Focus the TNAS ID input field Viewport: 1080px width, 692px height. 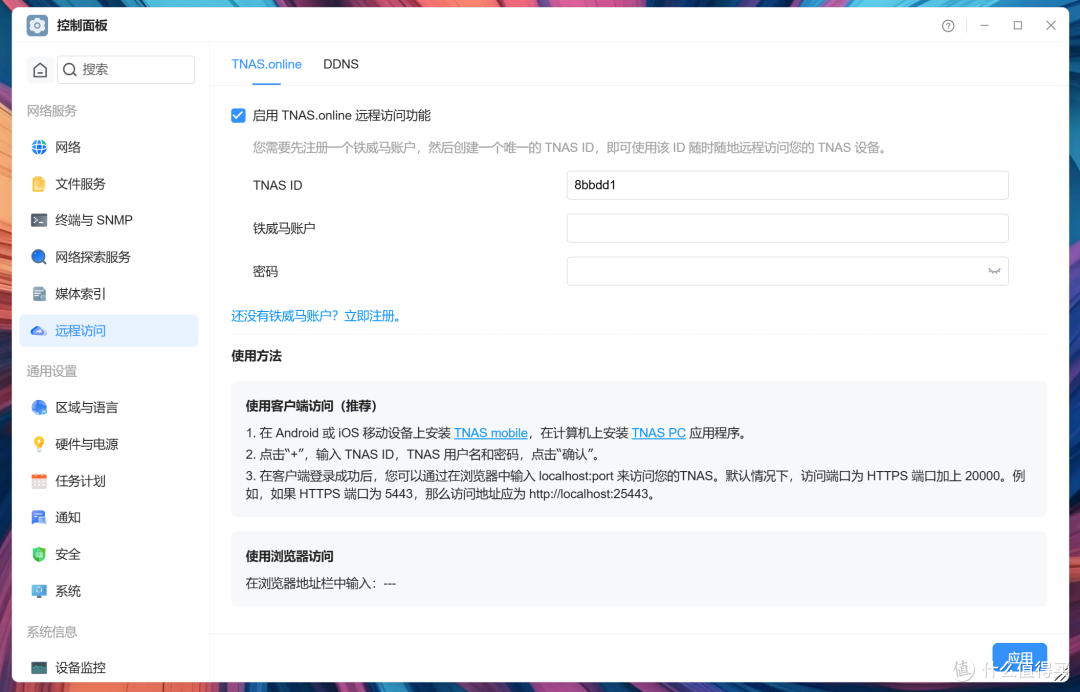[x=787, y=185]
